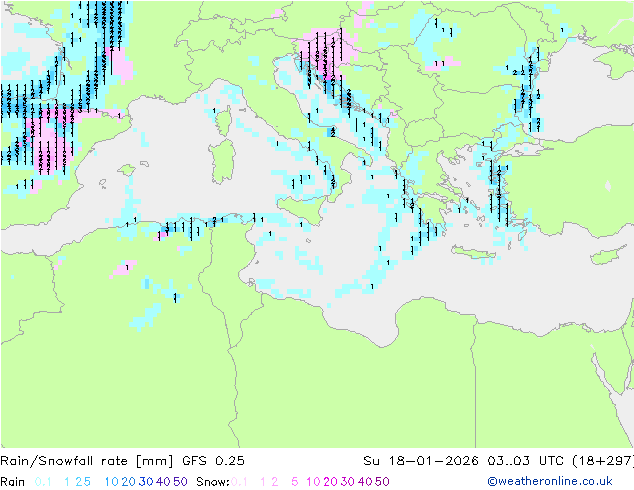
Task: Click Sicily island on the map
Action: [302, 209]
